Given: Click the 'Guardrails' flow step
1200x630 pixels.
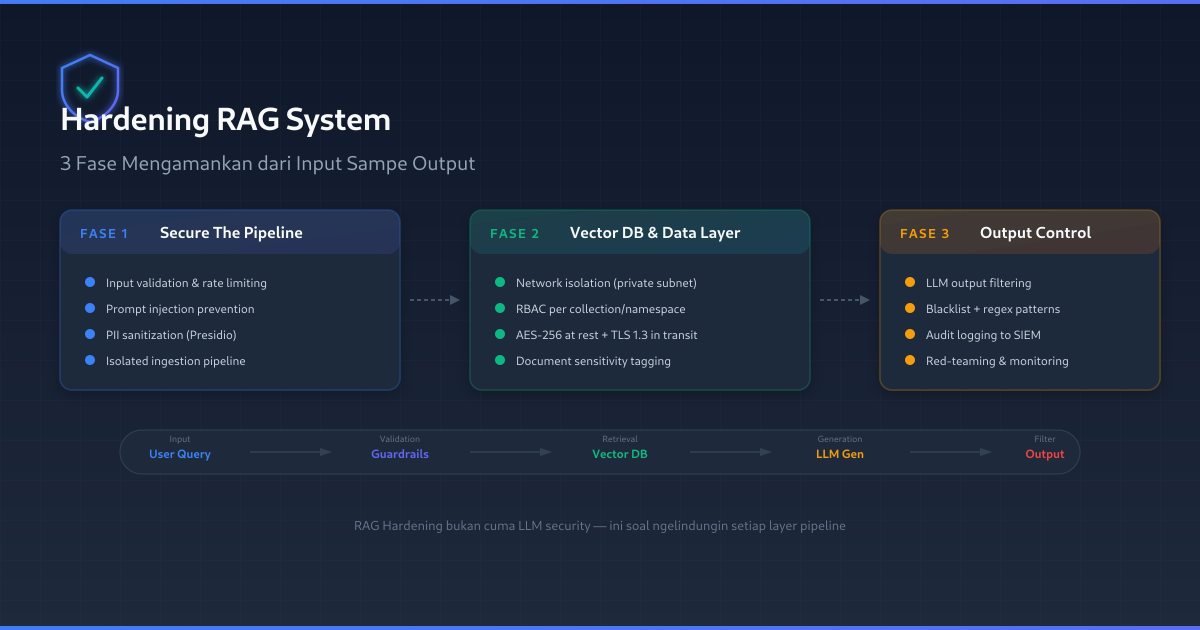Looking at the screenshot, I should (x=400, y=454).
